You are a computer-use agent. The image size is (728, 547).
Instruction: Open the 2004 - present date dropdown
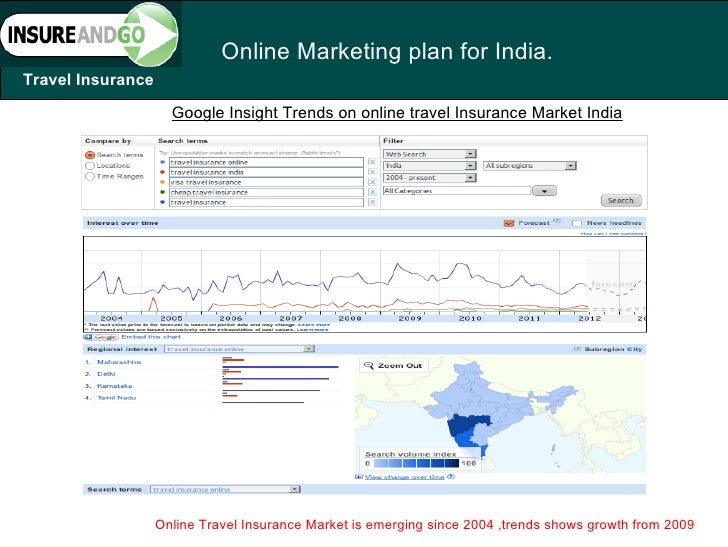click(429, 178)
